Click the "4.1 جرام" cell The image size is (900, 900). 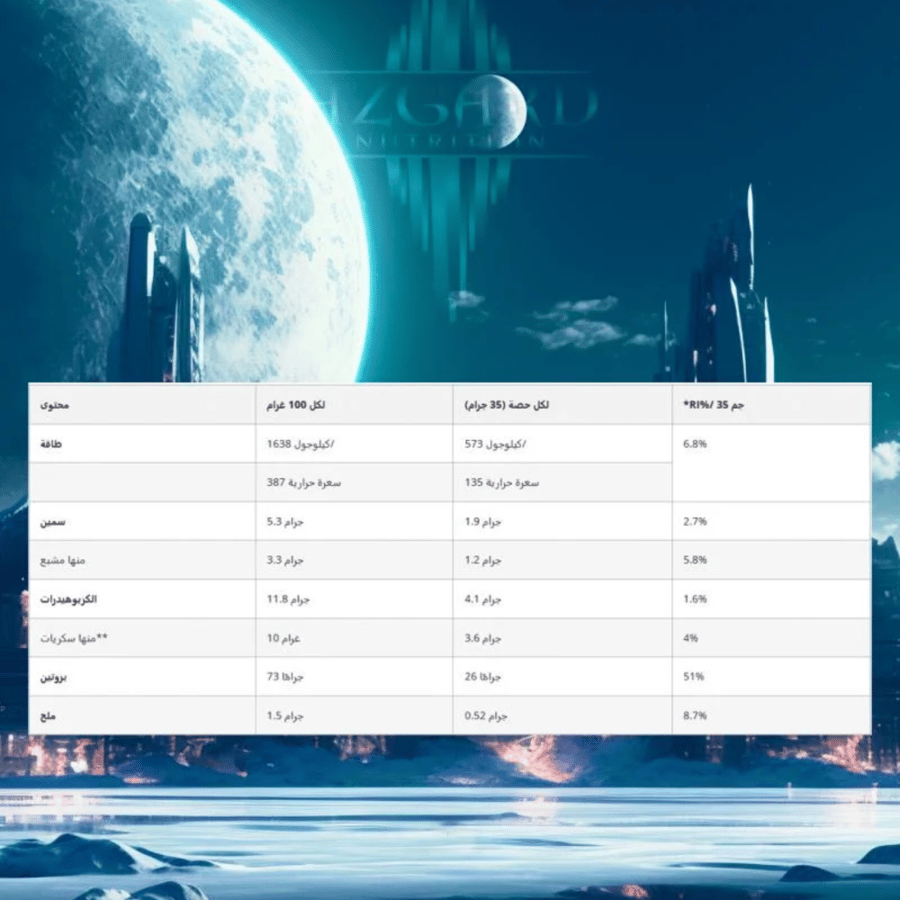pos(483,599)
